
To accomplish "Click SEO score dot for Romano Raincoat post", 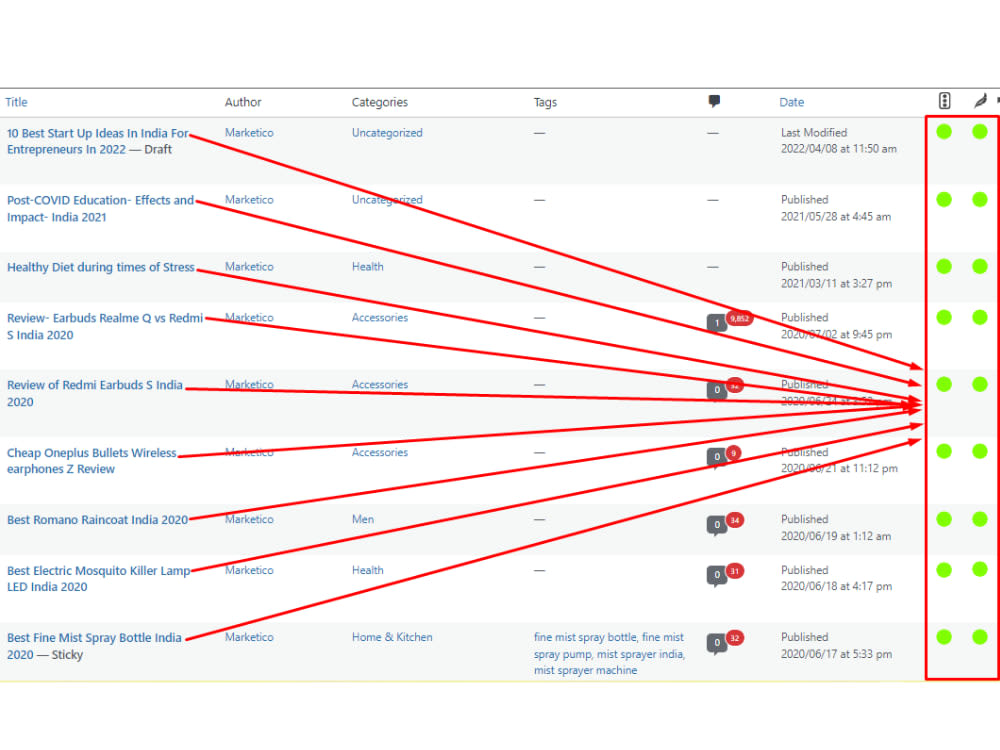I will click(x=944, y=519).
